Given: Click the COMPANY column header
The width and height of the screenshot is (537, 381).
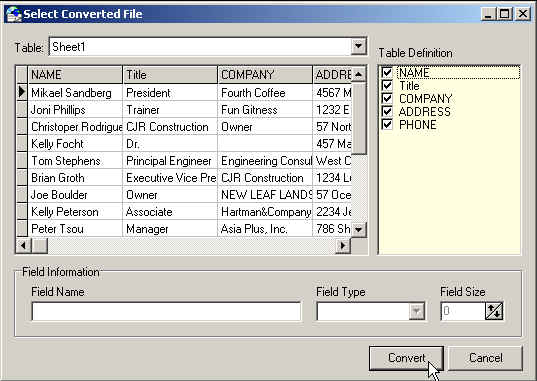Looking at the screenshot, I should 265,74.
